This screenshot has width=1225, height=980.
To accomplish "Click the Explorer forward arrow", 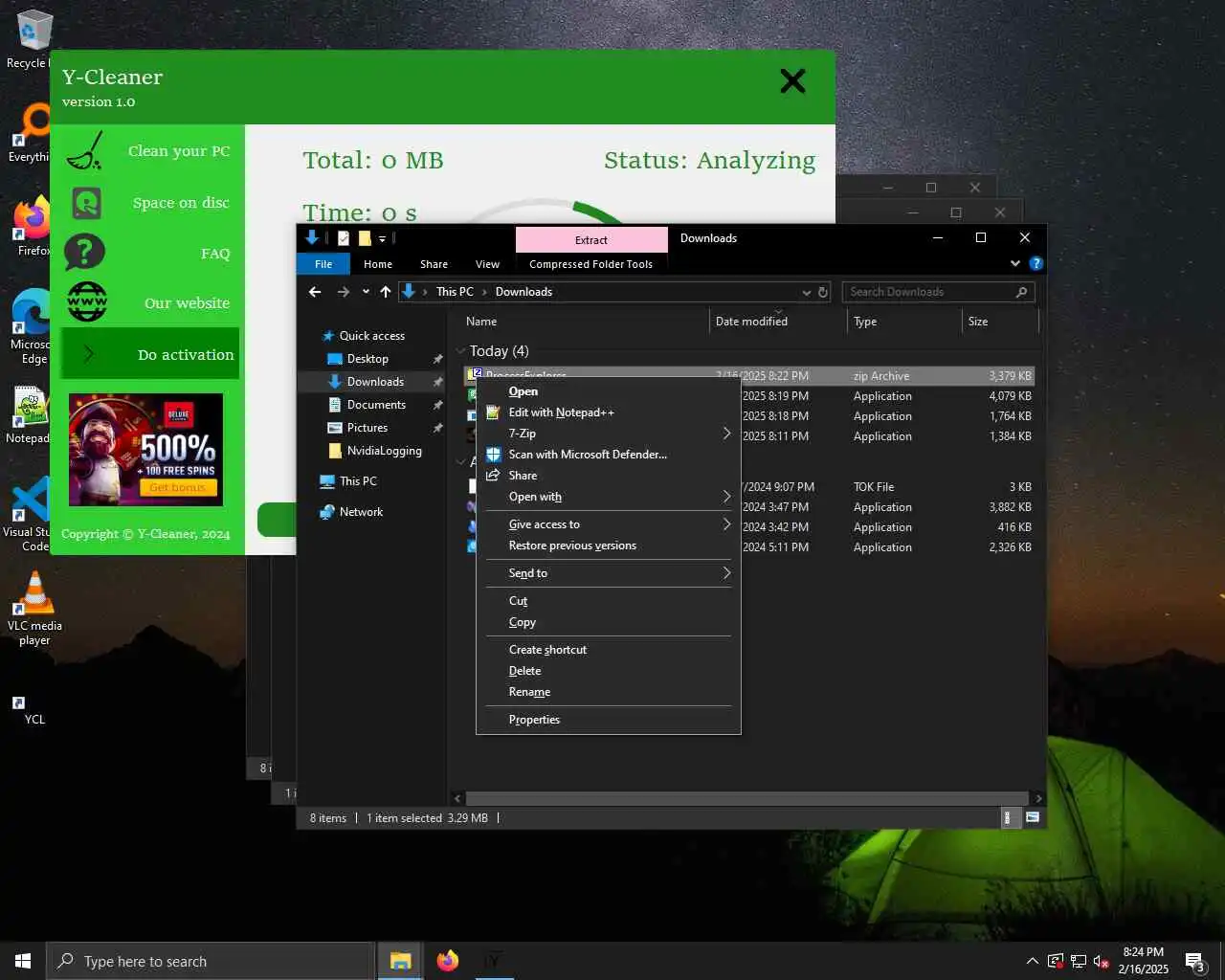I will 344,292.
